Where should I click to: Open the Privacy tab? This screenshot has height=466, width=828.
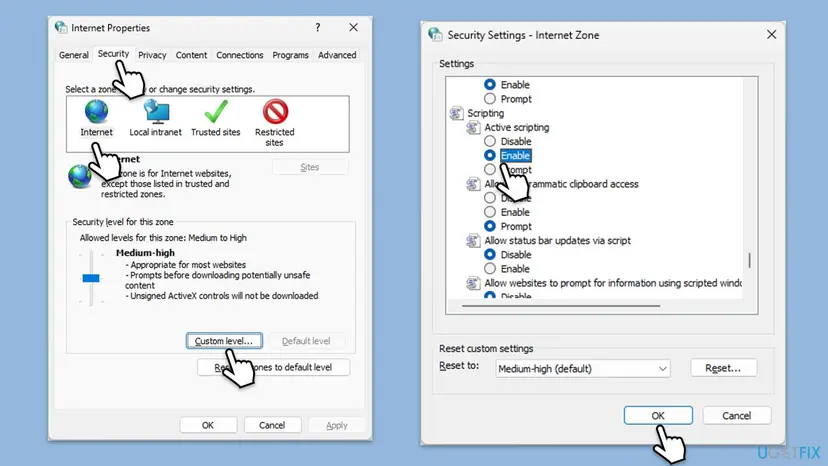point(152,55)
